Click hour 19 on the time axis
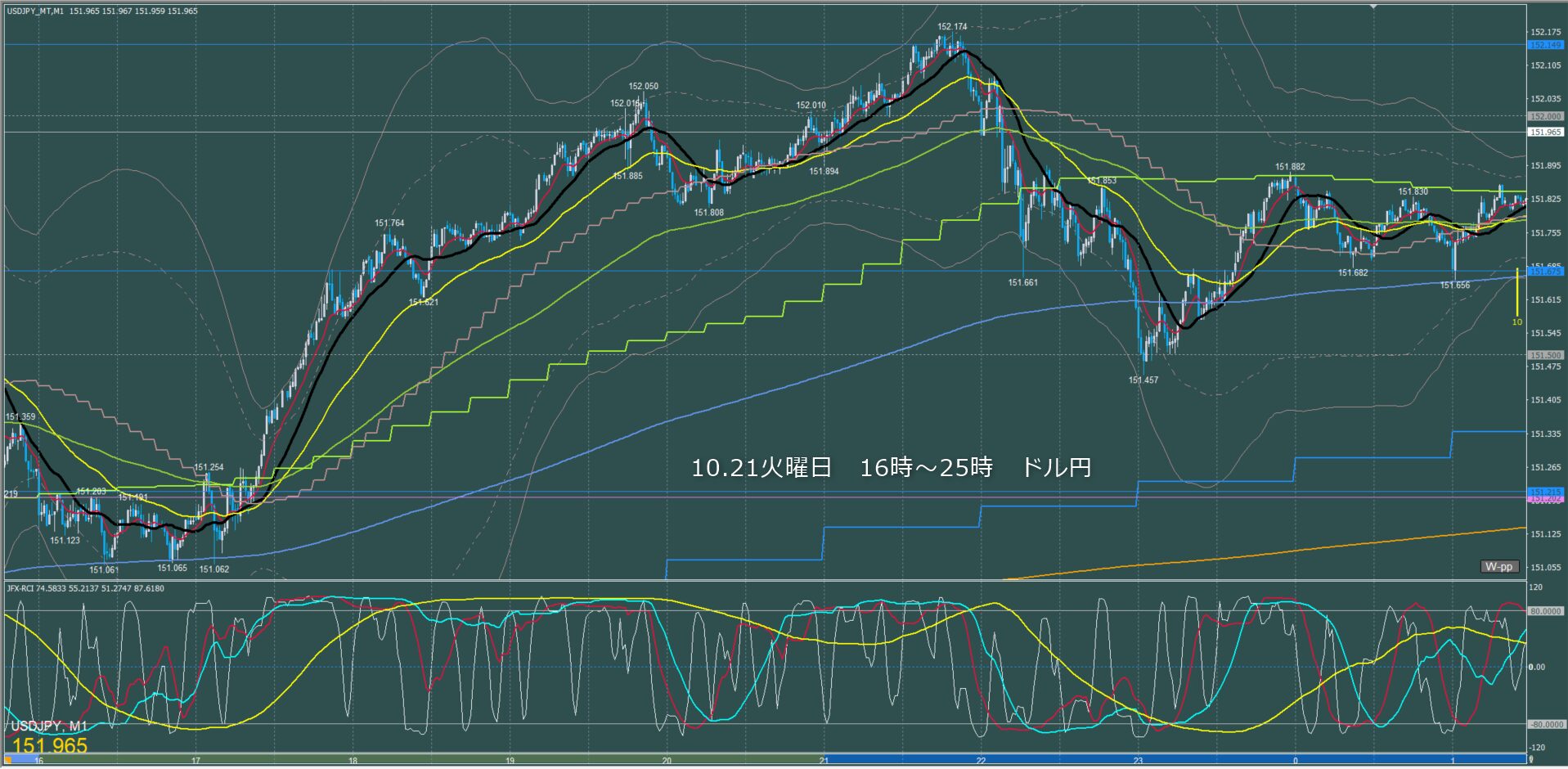This screenshot has width=1568, height=769. click(x=510, y=761)
